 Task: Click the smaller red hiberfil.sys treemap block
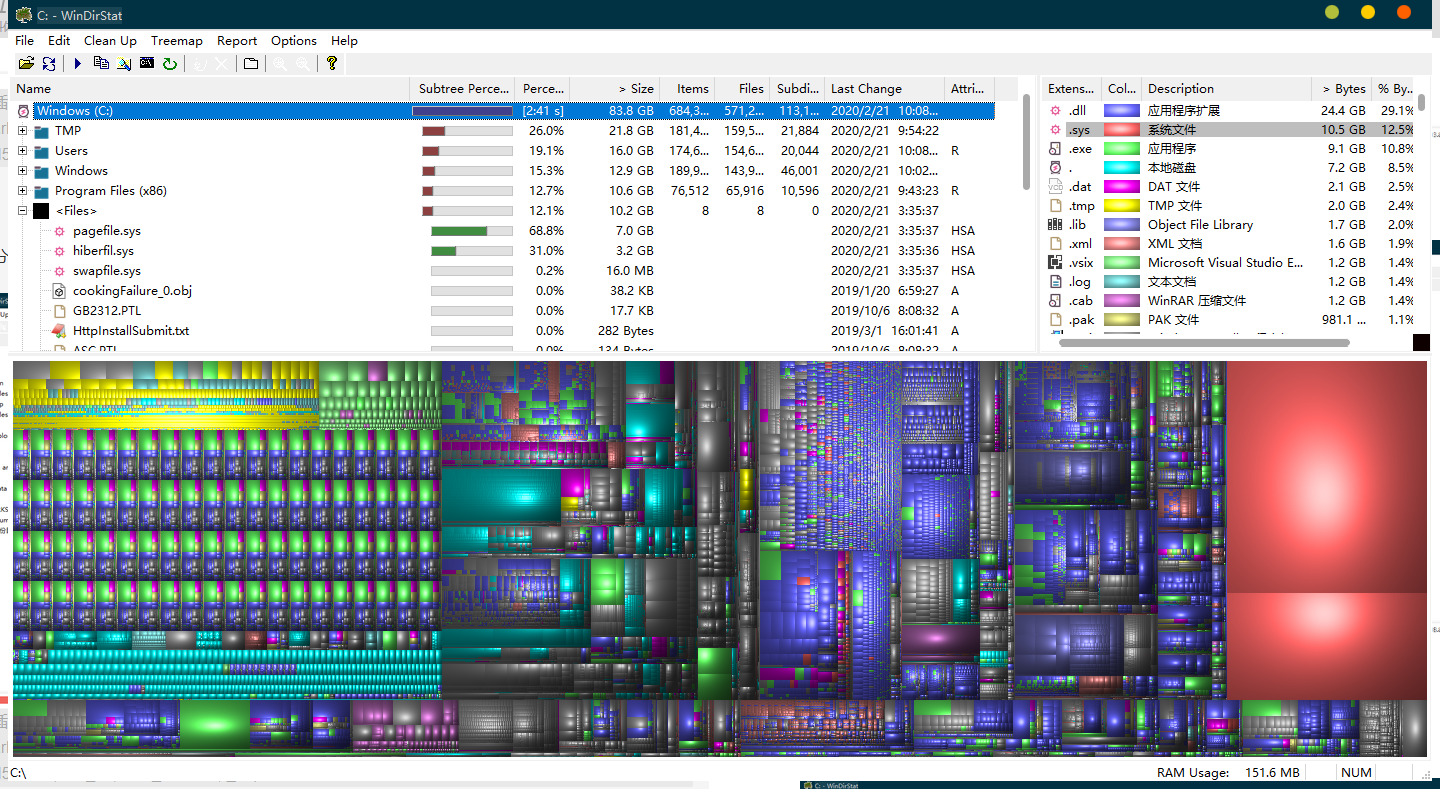(x=1327, y=646)
